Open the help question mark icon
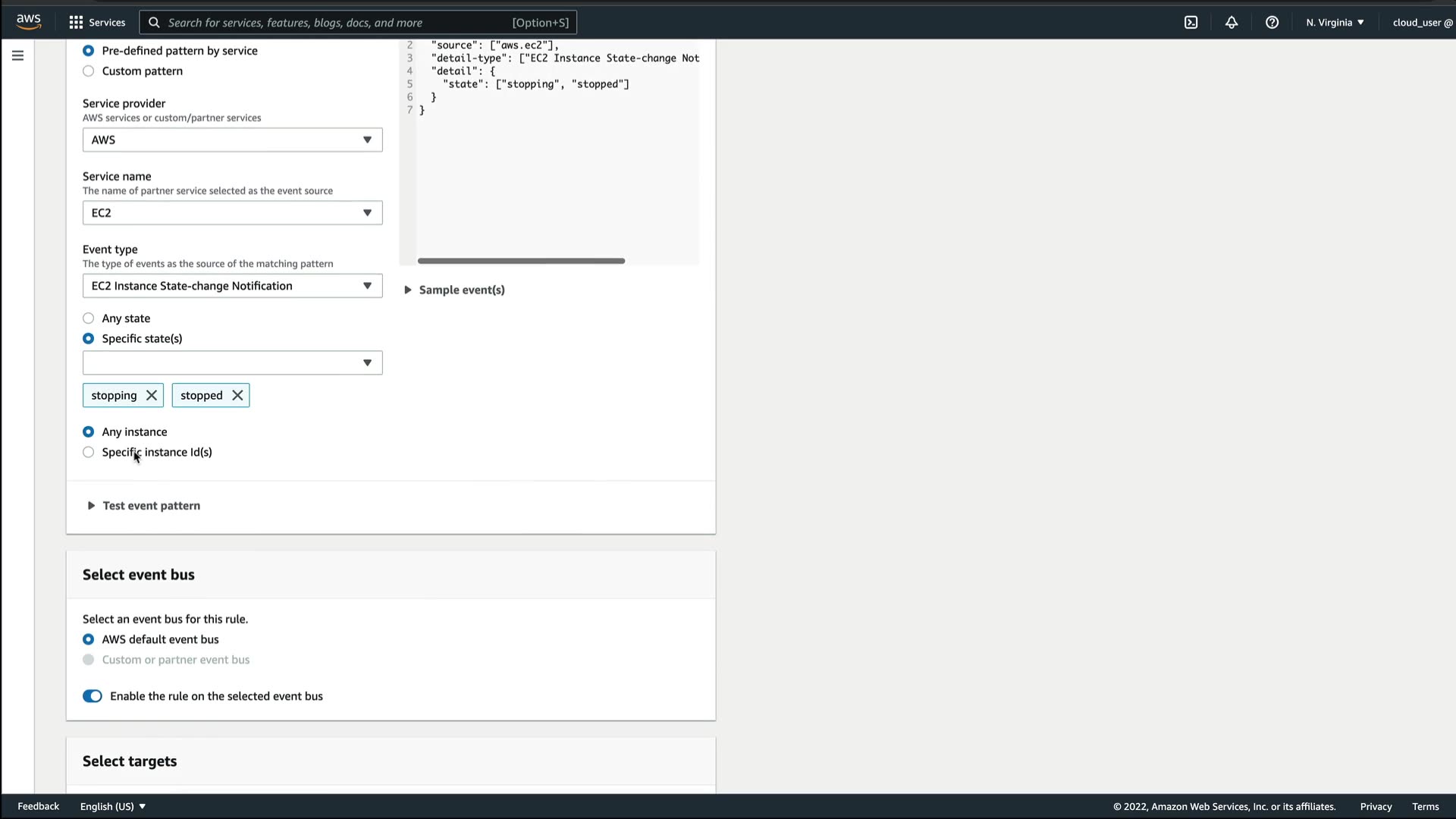Screen dimensions: 1456x819 coord(1272,23)
